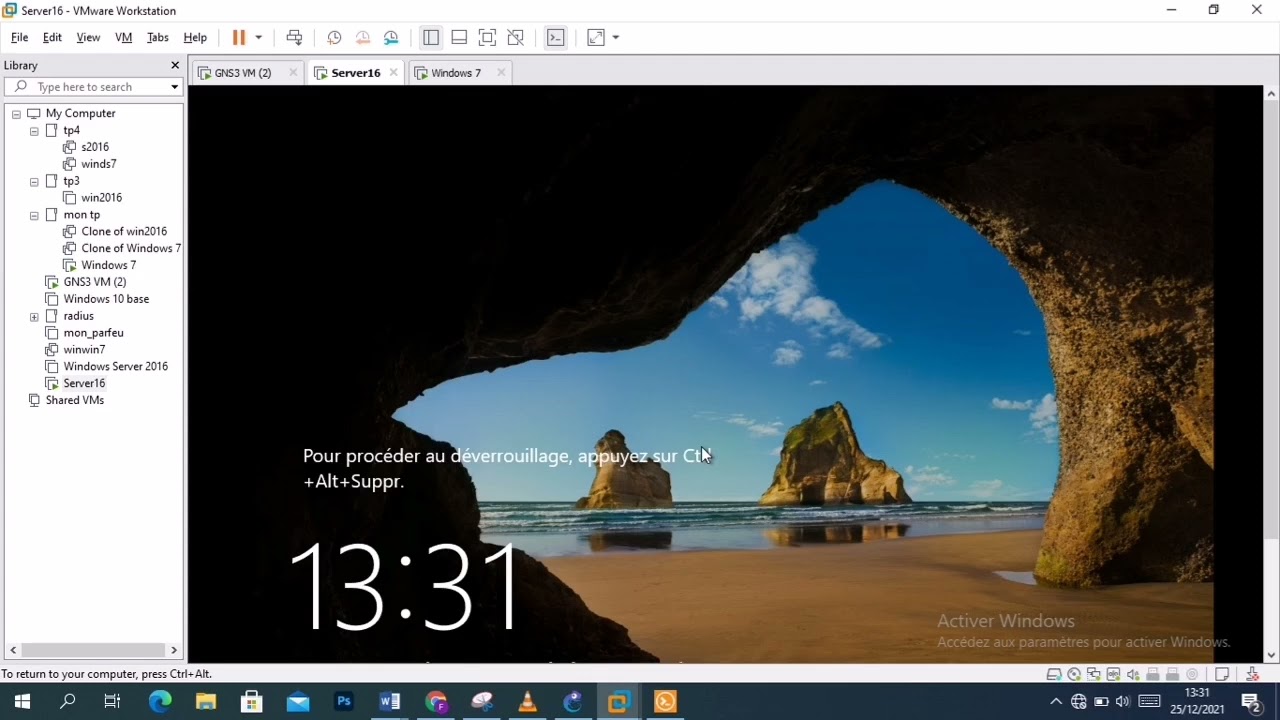This screenshot has width=1280, height=720.
Task: Click the library scrollbar right arrow
Action: pos(174,650)
